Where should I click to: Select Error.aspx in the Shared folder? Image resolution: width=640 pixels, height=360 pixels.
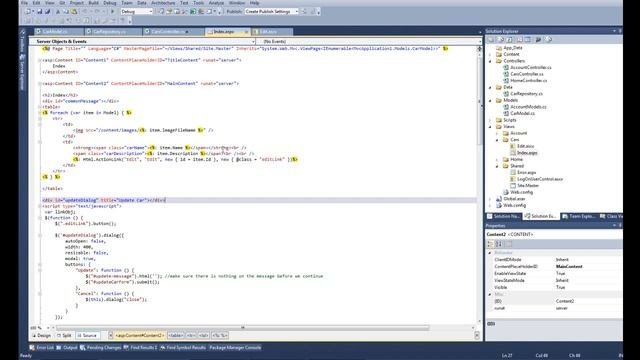click(527, 173)
